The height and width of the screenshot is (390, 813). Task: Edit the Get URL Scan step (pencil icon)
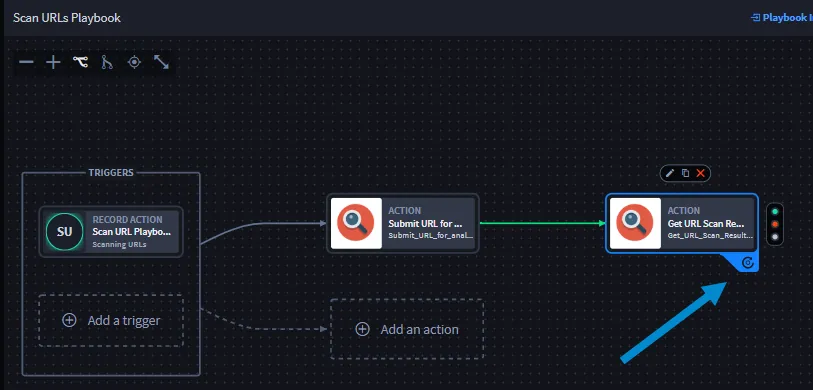click(x=670, y=173)
